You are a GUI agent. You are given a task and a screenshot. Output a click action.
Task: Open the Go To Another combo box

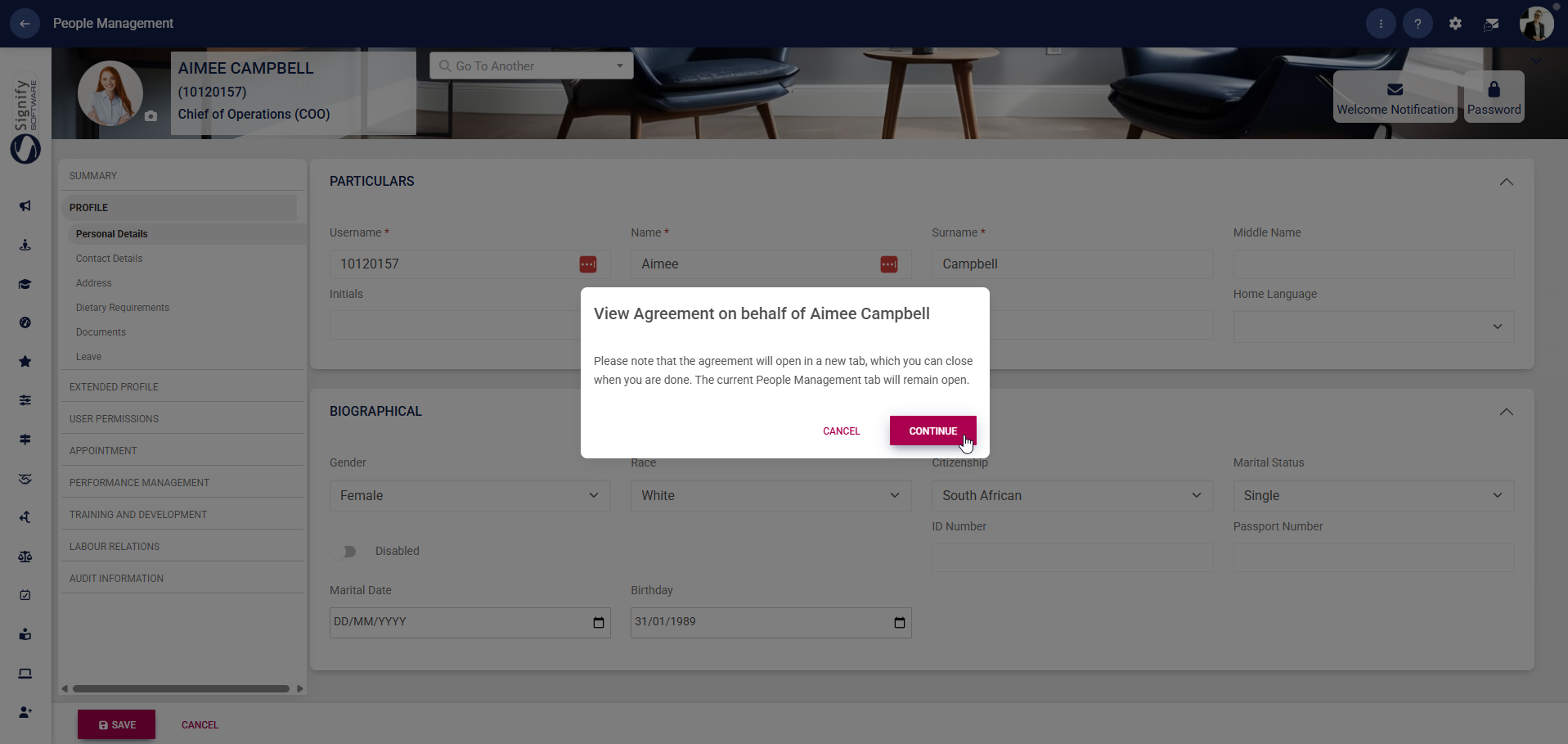[531, 65]
